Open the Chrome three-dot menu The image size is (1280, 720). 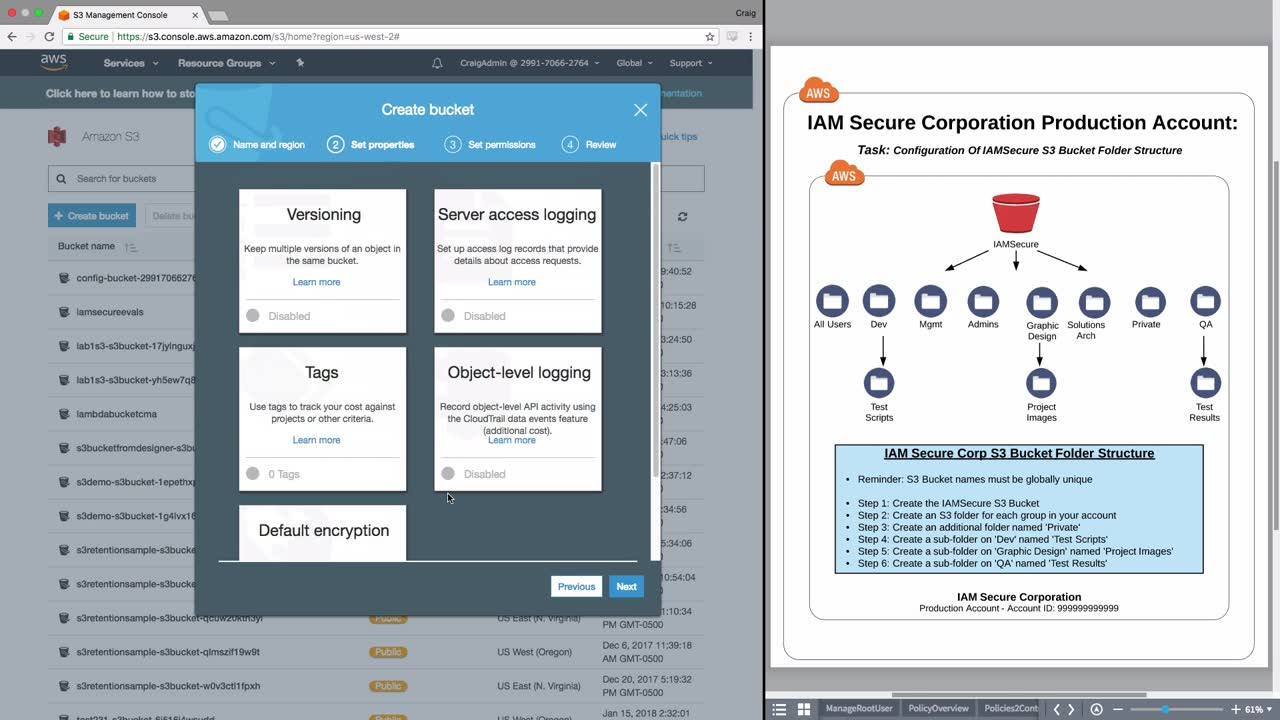750,36
